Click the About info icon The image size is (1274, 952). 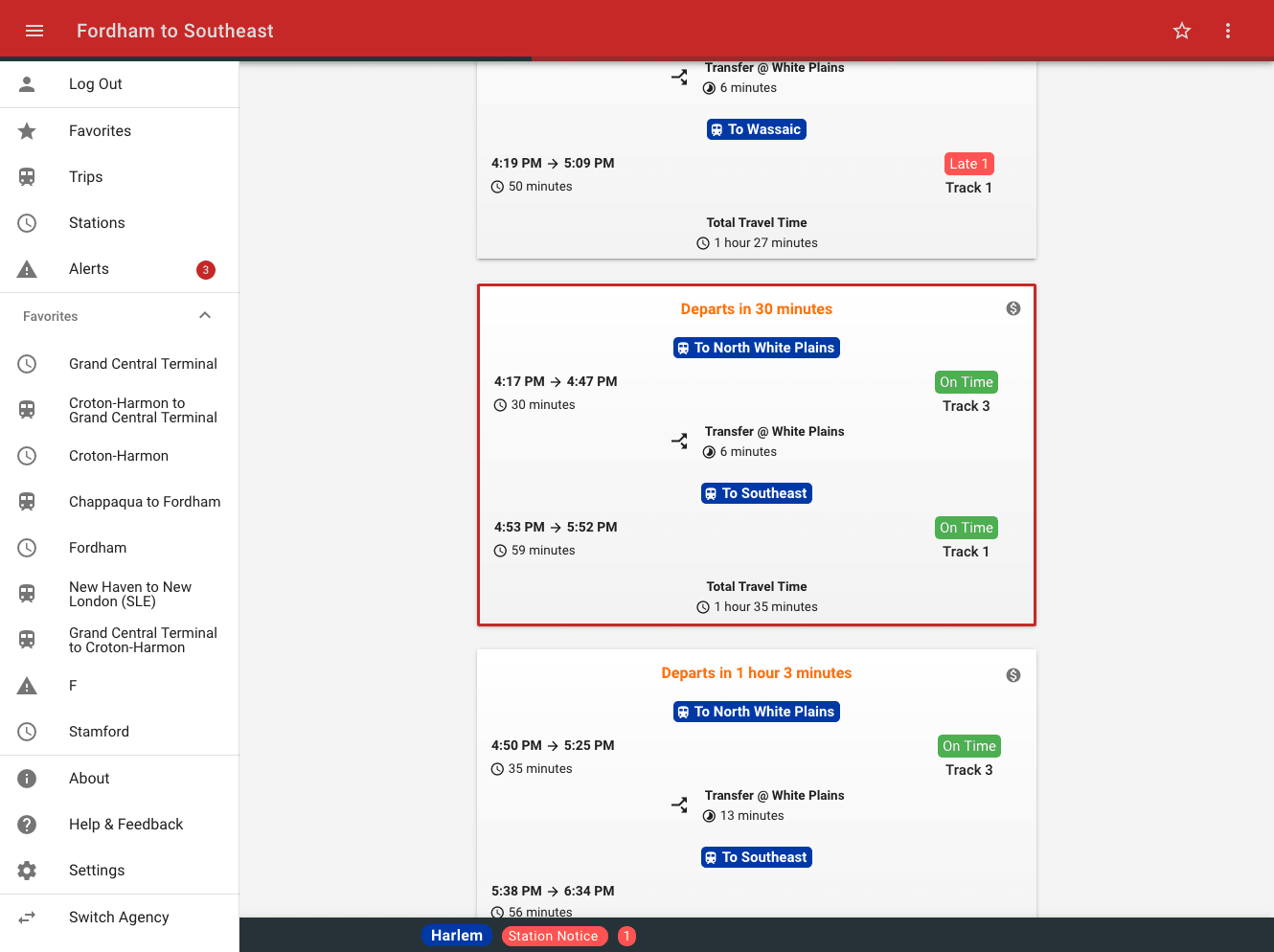point(27,779)
